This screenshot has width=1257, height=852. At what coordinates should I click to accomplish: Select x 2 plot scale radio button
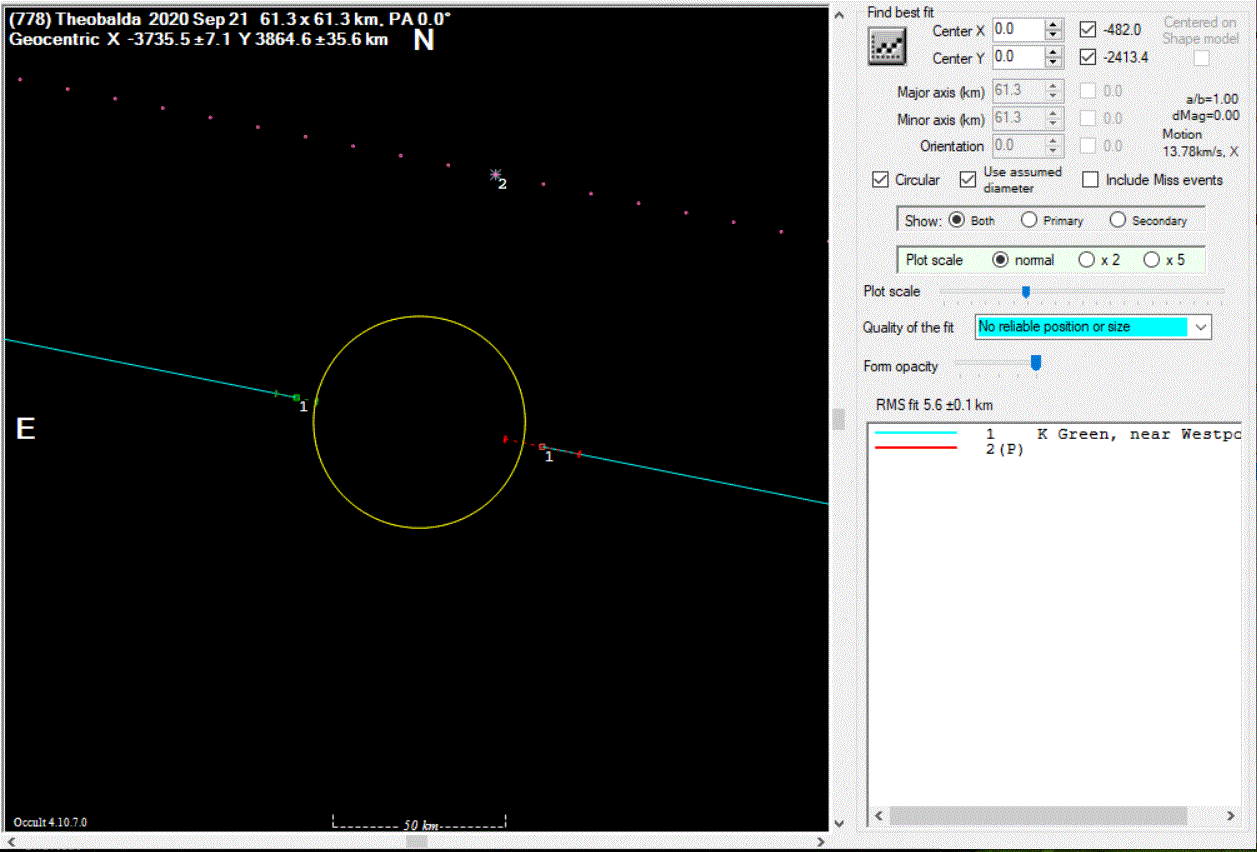[1087, 260]
